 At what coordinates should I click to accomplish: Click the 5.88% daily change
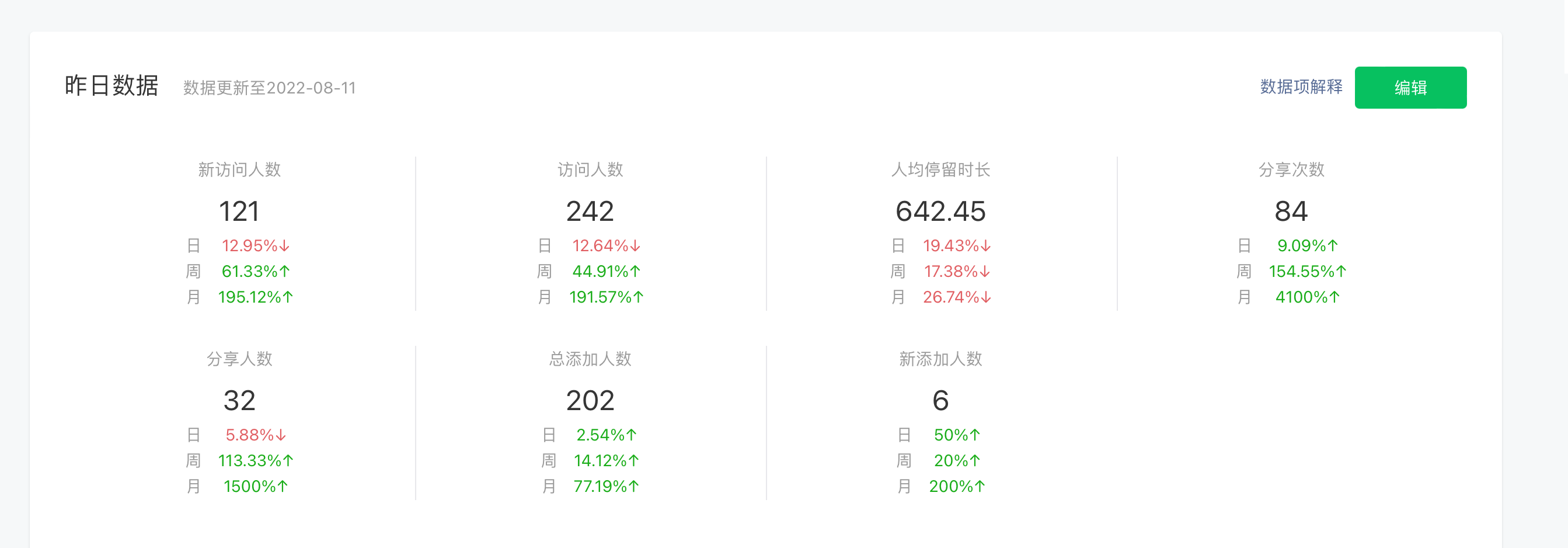256,435
